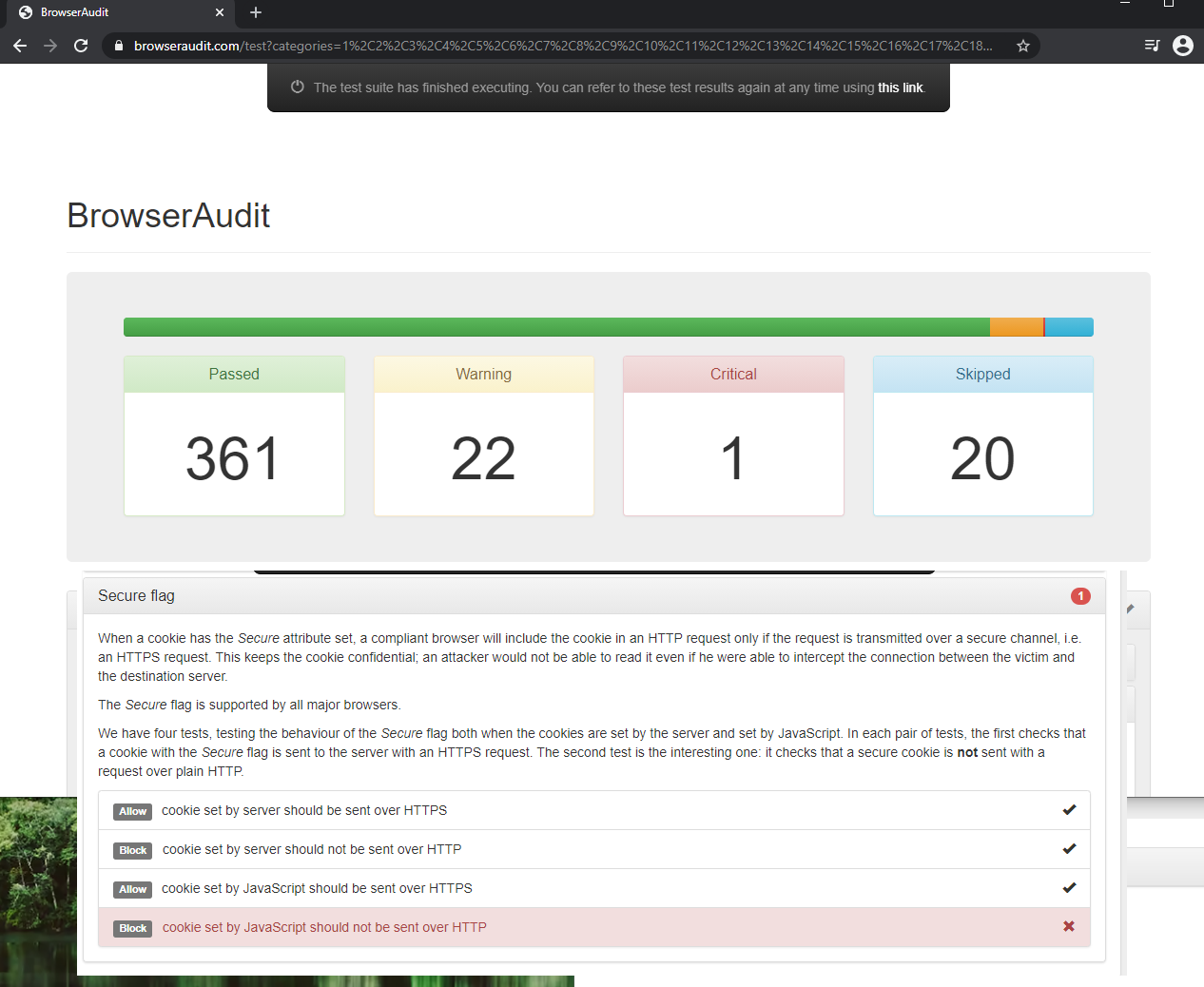Open the Chrome profile avatar
The height and width of the screenshot is (987, 1204).
(1183, 46)
